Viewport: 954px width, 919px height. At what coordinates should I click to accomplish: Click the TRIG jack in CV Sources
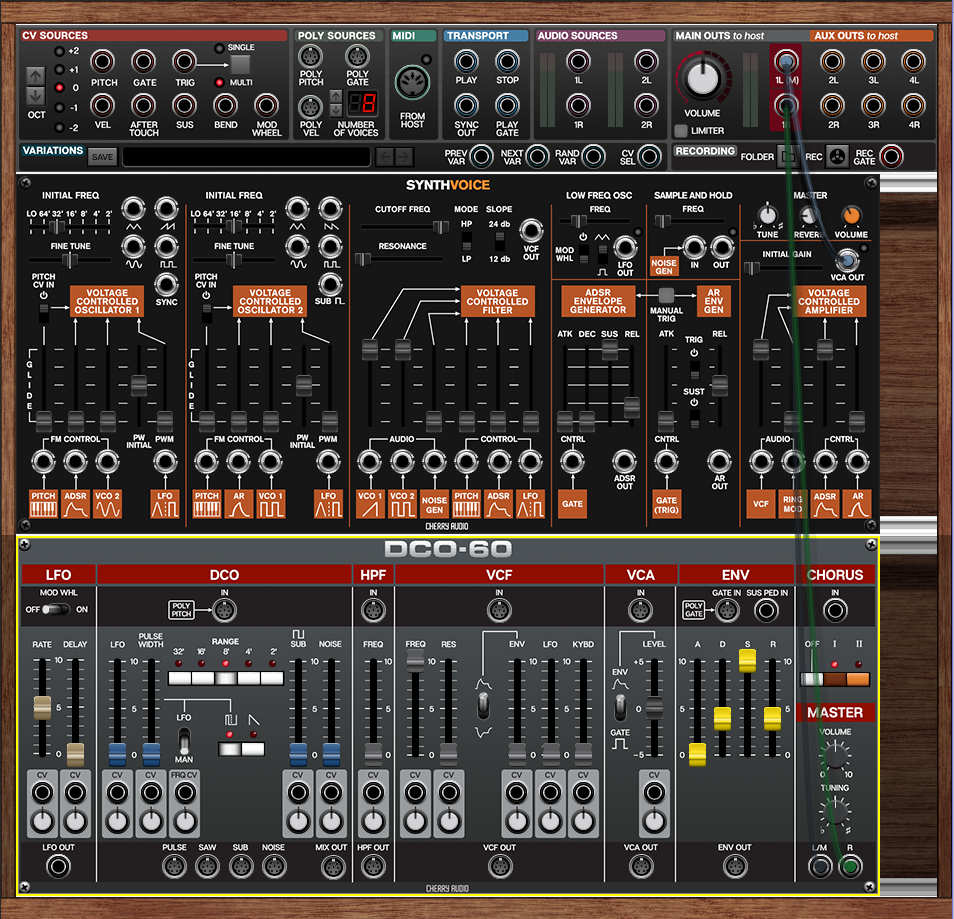click(184, 61)
